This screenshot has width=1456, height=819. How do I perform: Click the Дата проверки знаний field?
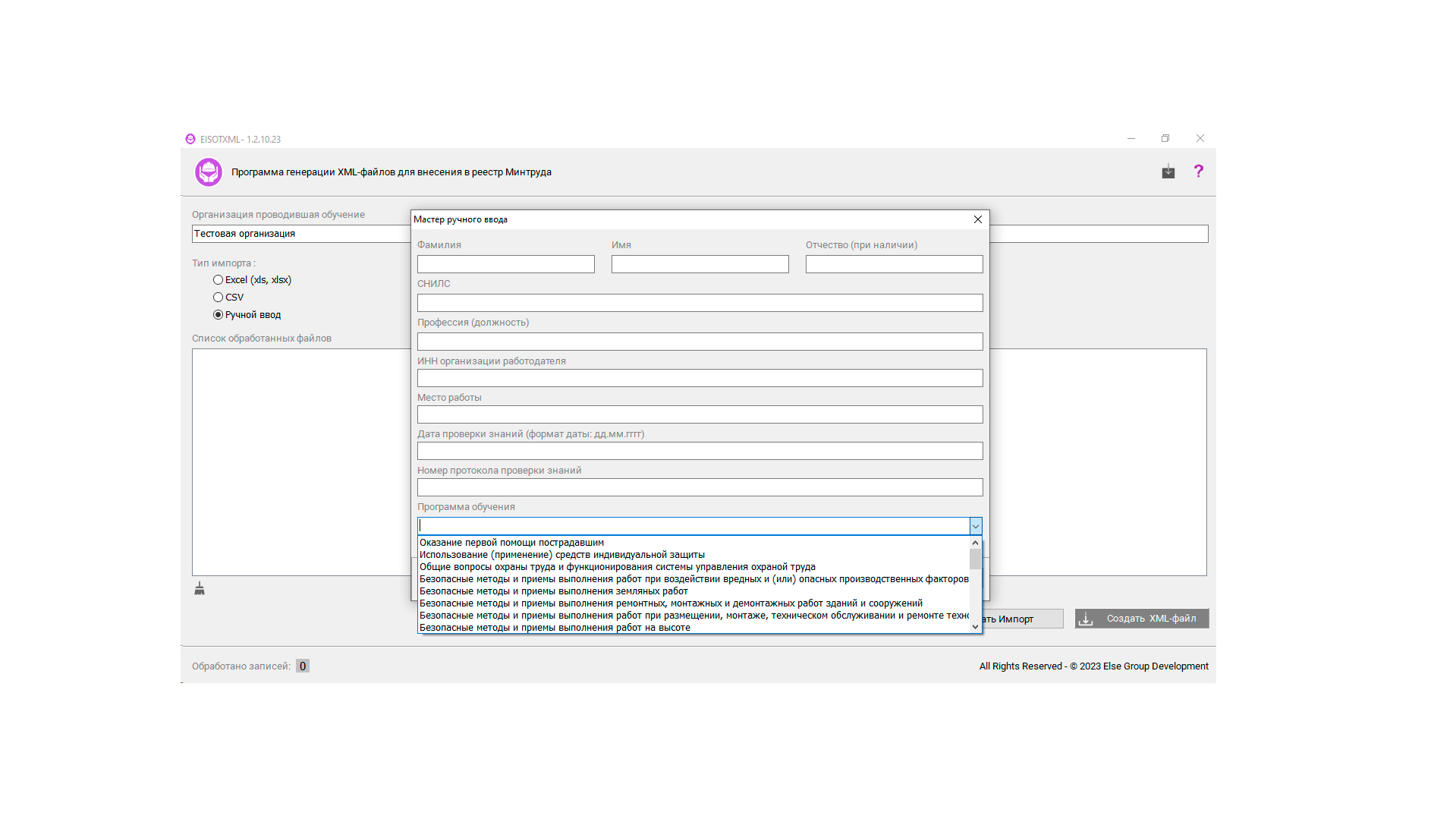pyautogui.click(x=700, y=451)
